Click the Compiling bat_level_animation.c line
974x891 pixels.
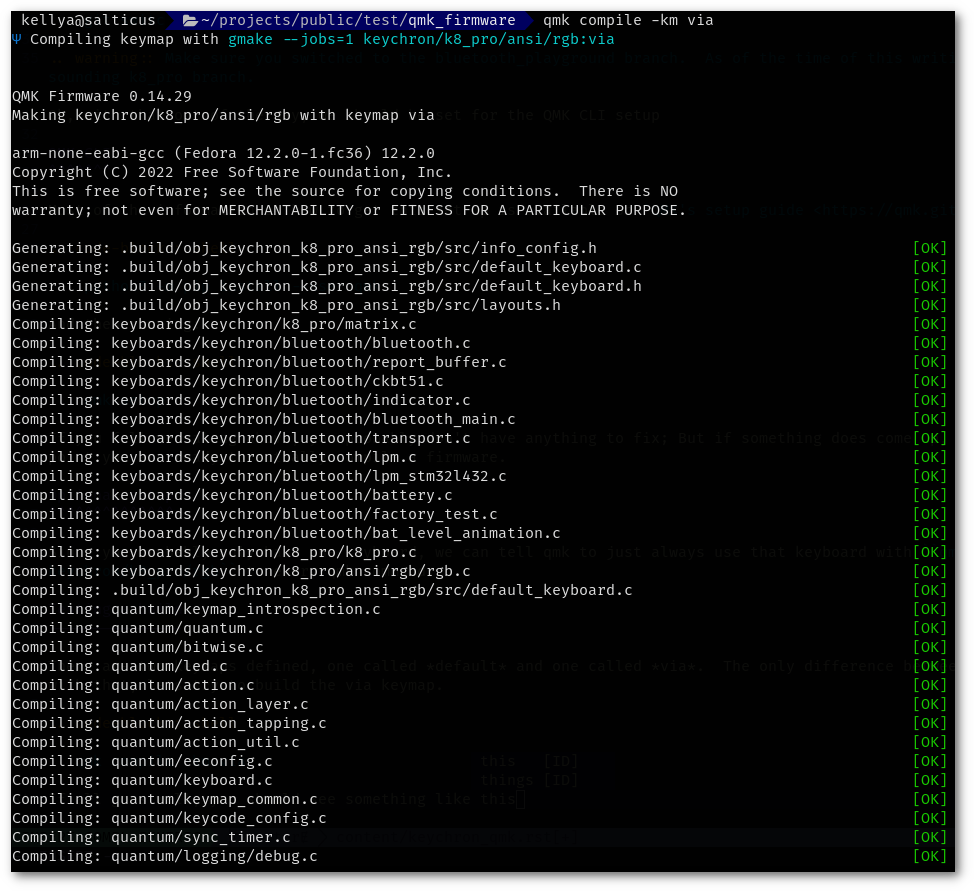286,534
